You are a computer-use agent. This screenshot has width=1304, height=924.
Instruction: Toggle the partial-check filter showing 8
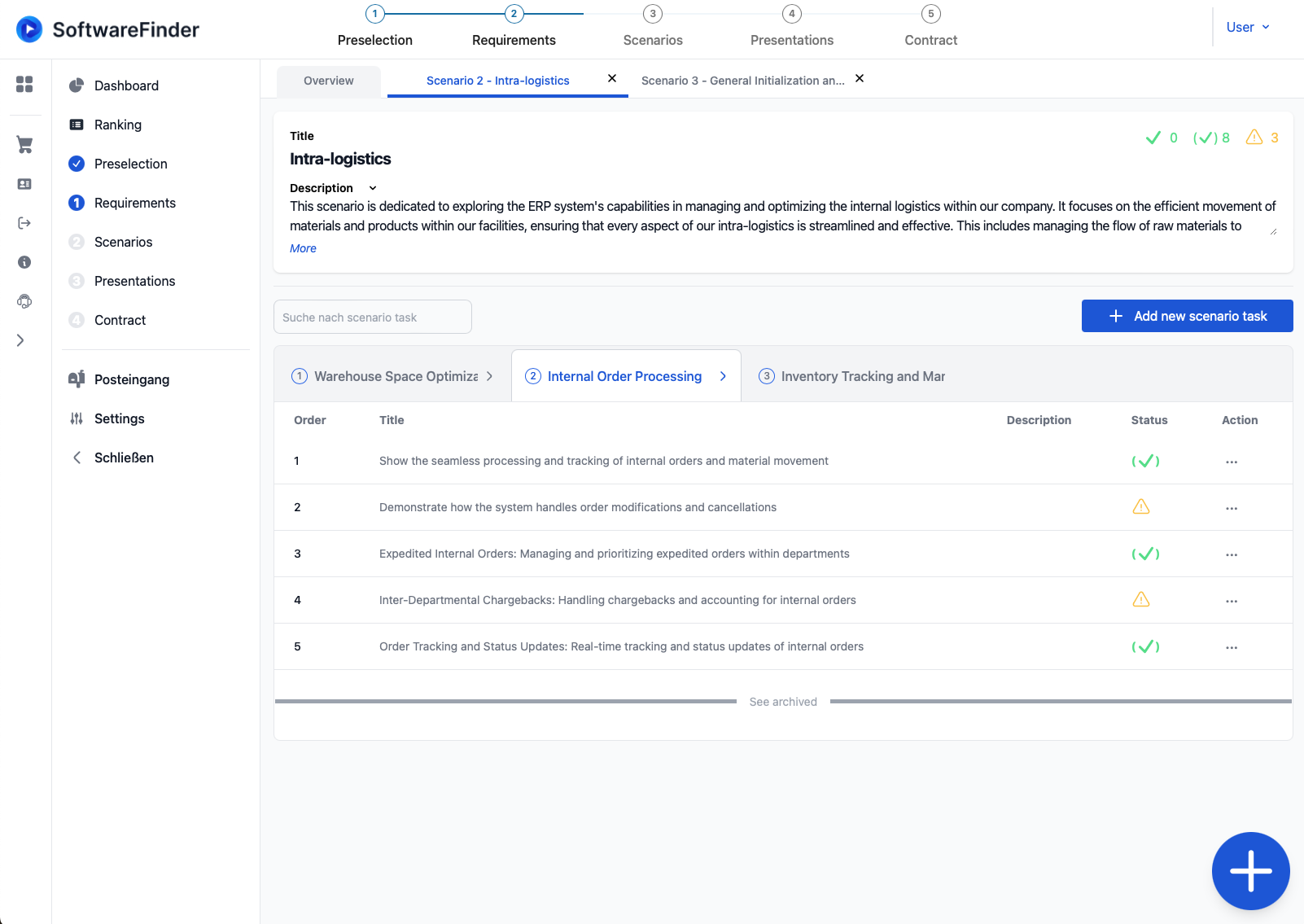coord(1211,138)
